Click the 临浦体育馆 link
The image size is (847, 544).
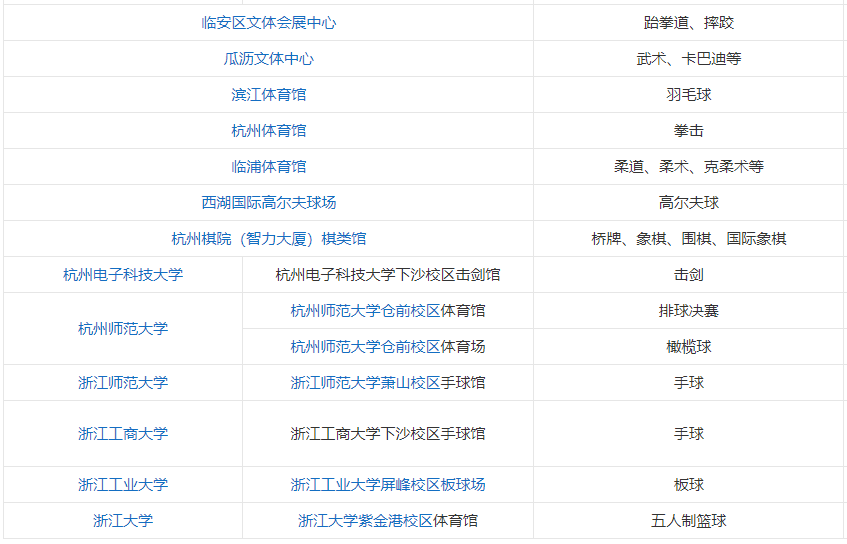[268, 166]
